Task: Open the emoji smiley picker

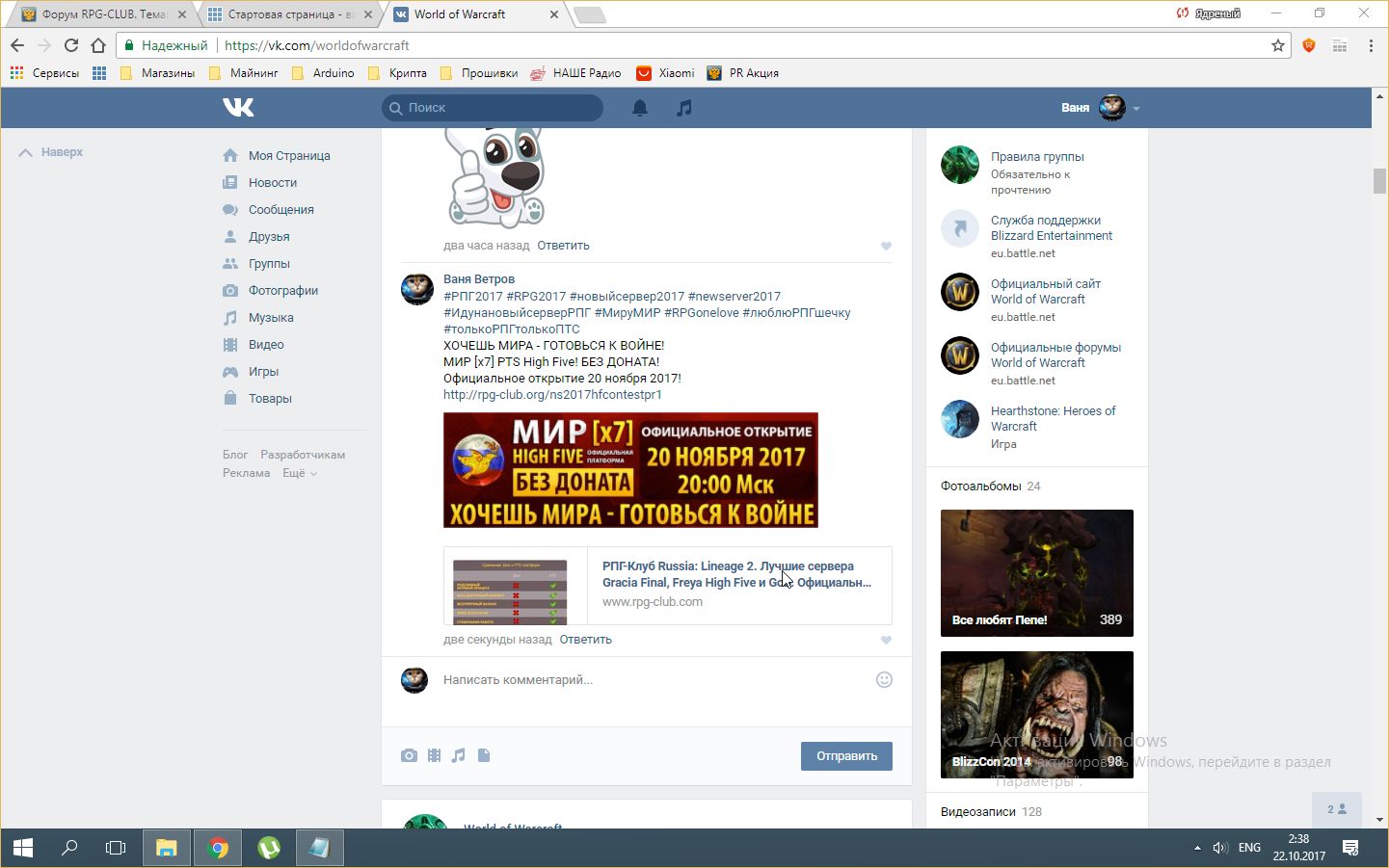Action: pos(884,680)
